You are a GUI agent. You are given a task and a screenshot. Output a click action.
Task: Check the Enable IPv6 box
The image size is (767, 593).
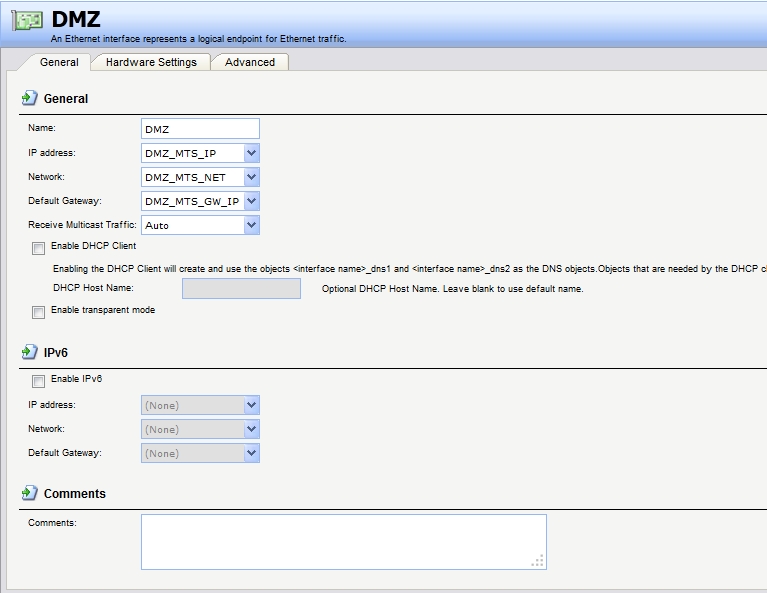click(x=38, y=380)
